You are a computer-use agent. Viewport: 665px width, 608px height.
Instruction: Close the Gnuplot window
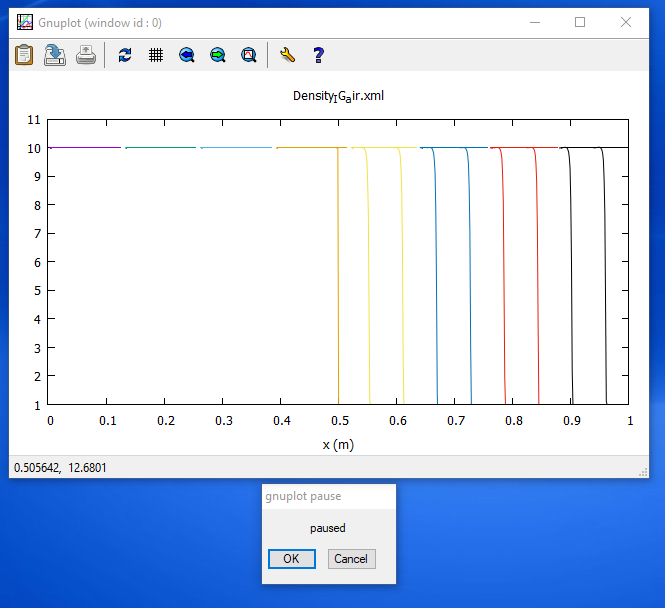pyautogui.click(x=626, y=22)
